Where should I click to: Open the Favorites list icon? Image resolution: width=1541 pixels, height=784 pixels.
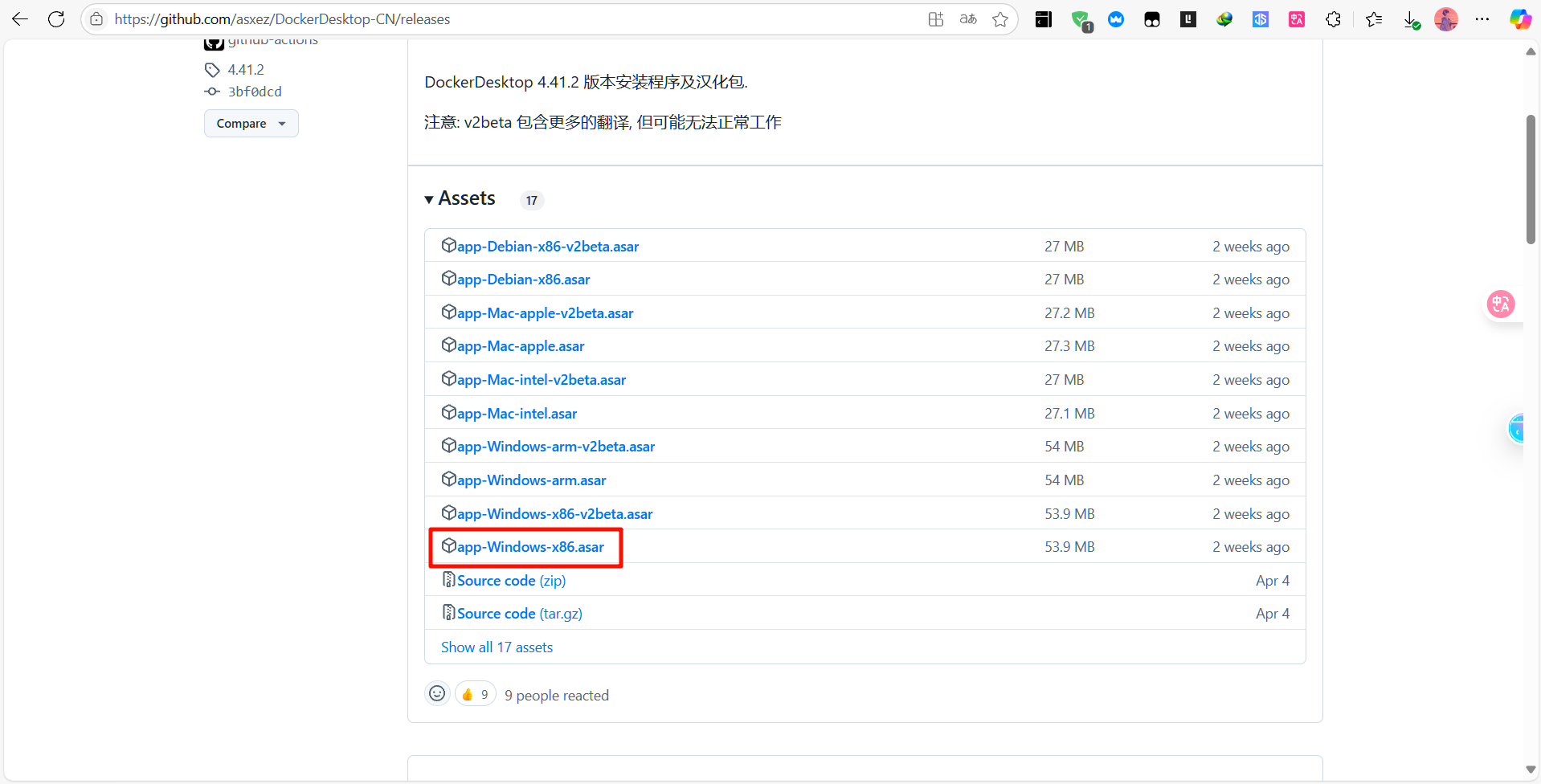point(1374,19)
